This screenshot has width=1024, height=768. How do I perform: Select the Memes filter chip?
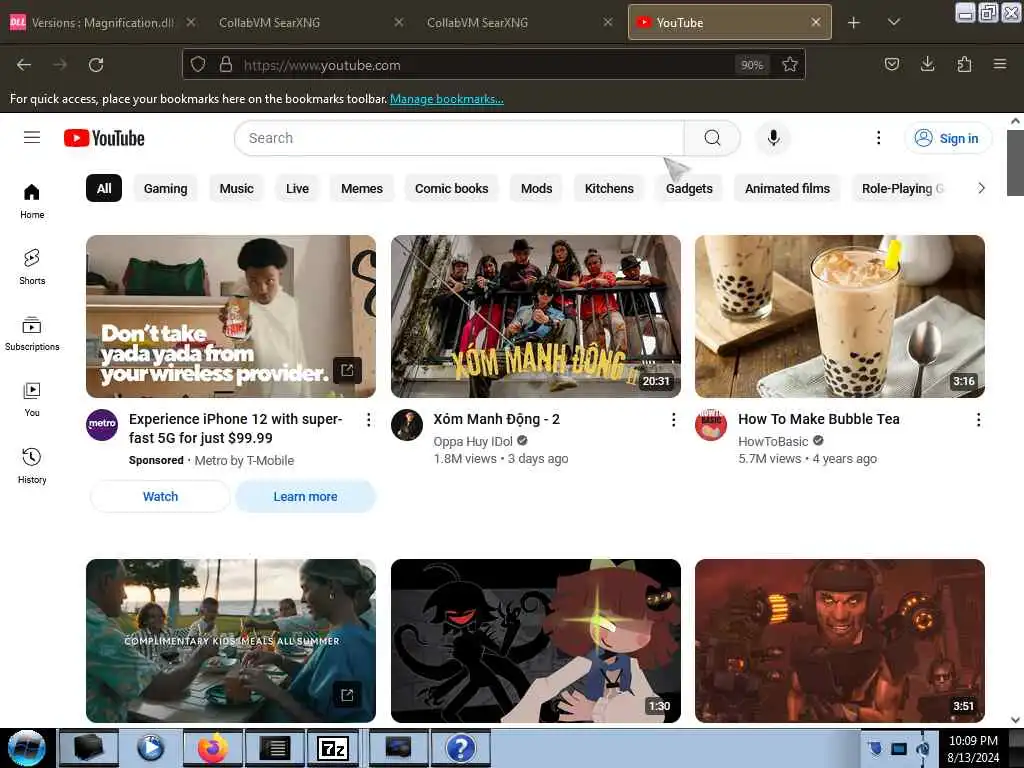pos(362,188)
